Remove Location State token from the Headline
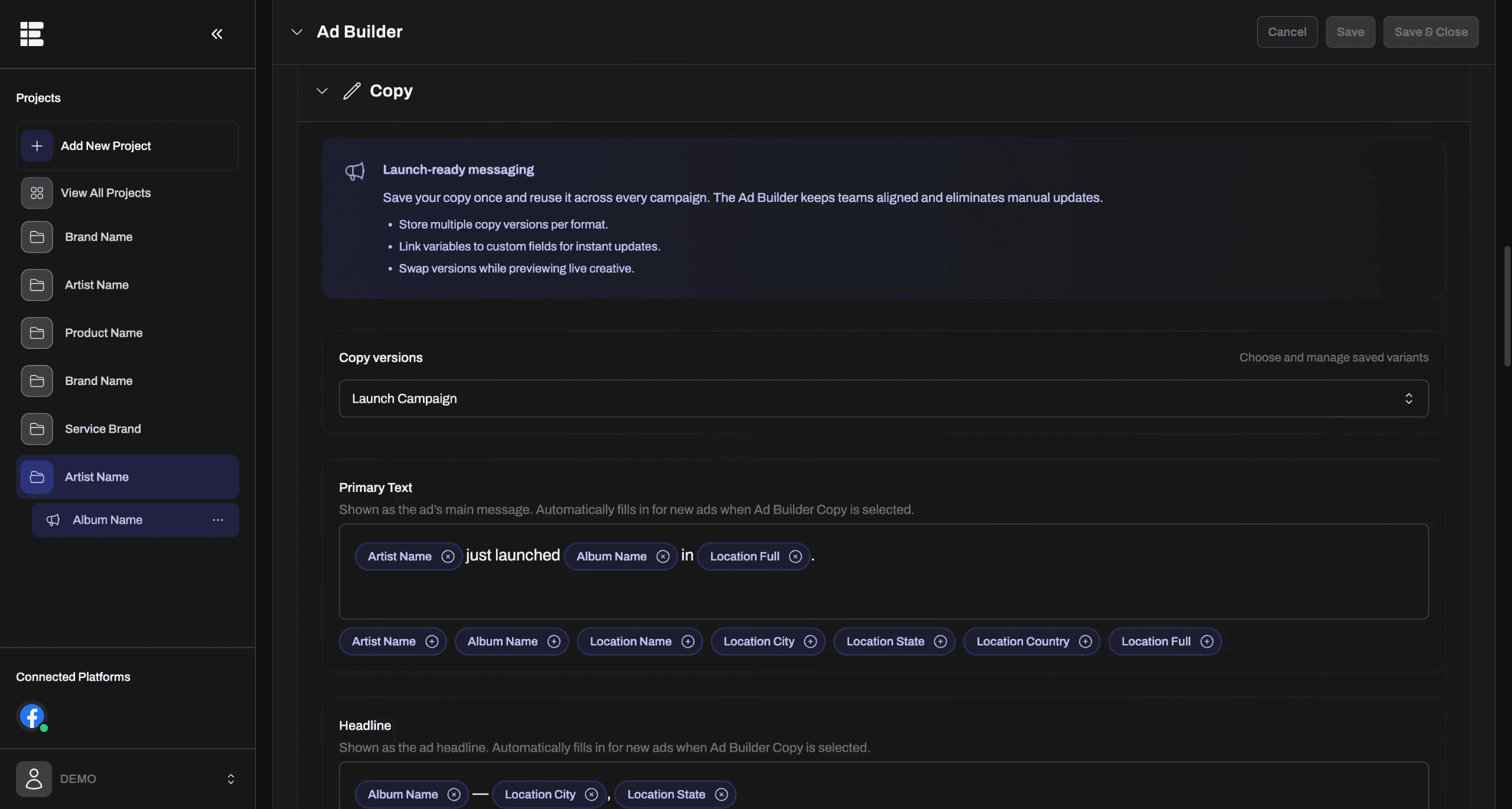The width and height of the screenshot is (1512, 809). 721,794
